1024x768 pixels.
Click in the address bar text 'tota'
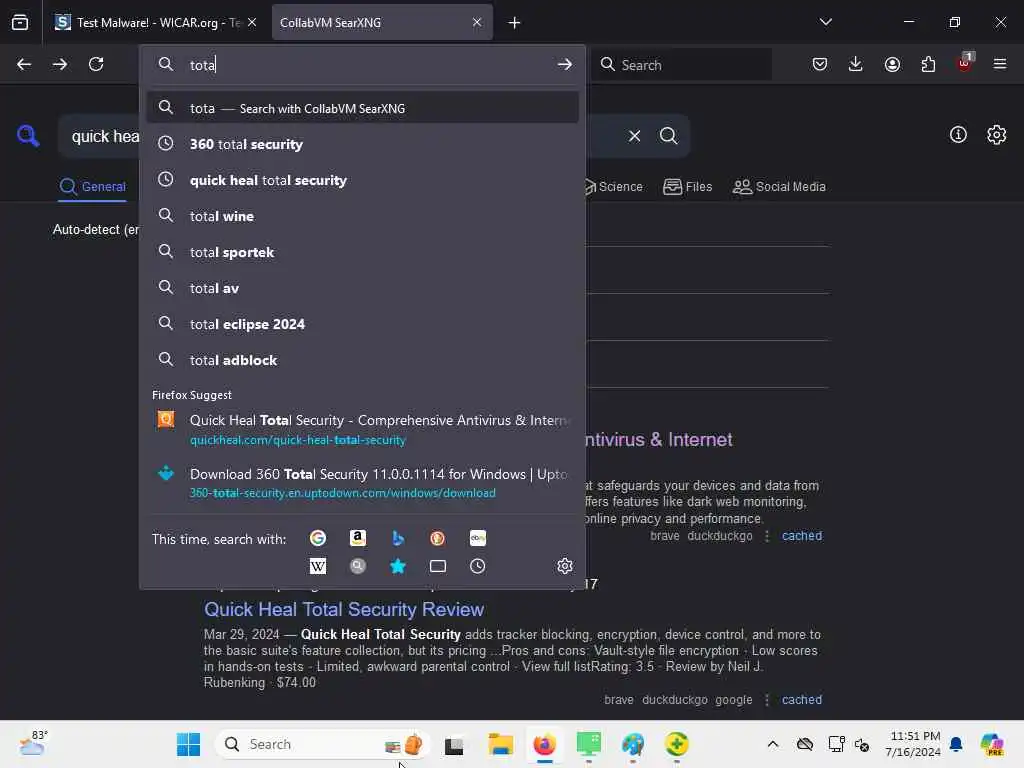[202, 65]
